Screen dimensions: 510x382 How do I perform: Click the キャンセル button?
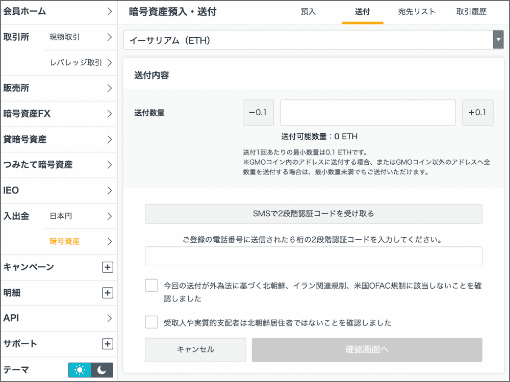195,350
